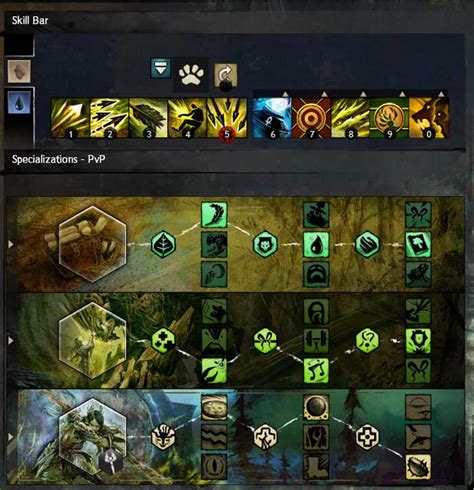Screen dimensions: 474x490
Task: Click the first specialization hexagon portrait
Action: (92, 244)
